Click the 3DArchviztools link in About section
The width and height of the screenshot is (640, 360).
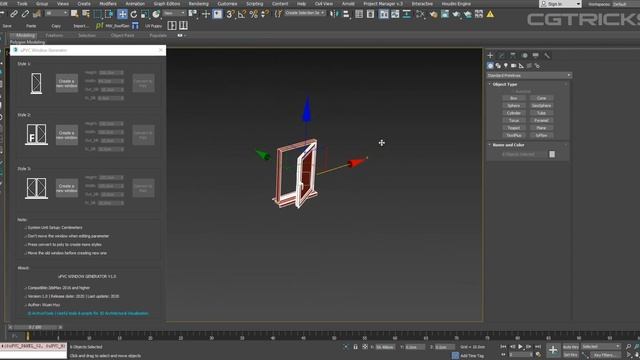click(x=88, y=313)
